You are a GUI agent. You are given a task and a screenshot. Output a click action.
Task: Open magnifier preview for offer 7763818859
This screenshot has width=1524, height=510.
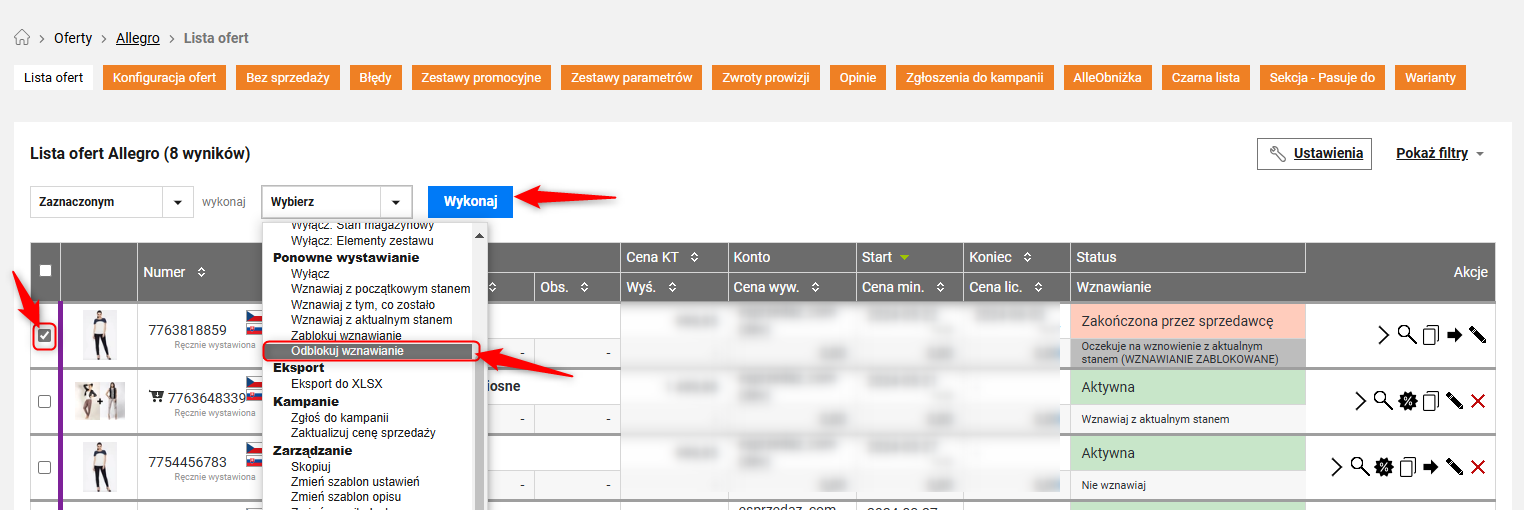point(1407,335)
